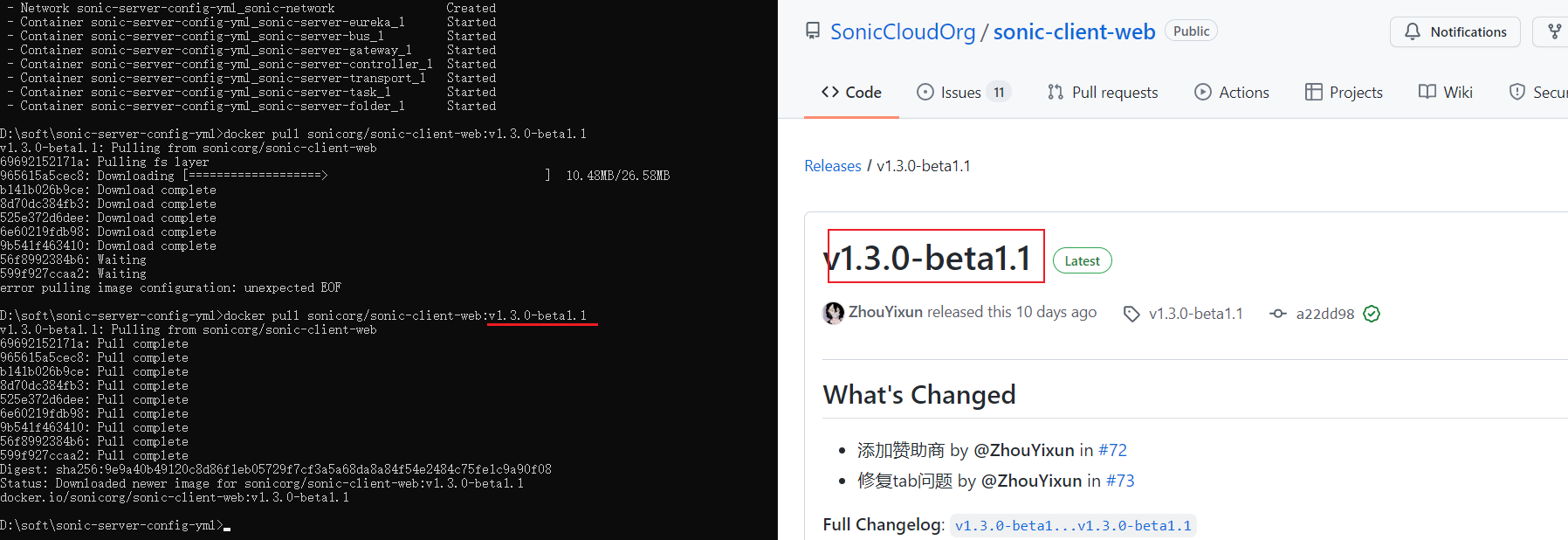The width and height of the screenshot is (1568, 540).
Task: Open the Actions tab
Action: 1232,92
